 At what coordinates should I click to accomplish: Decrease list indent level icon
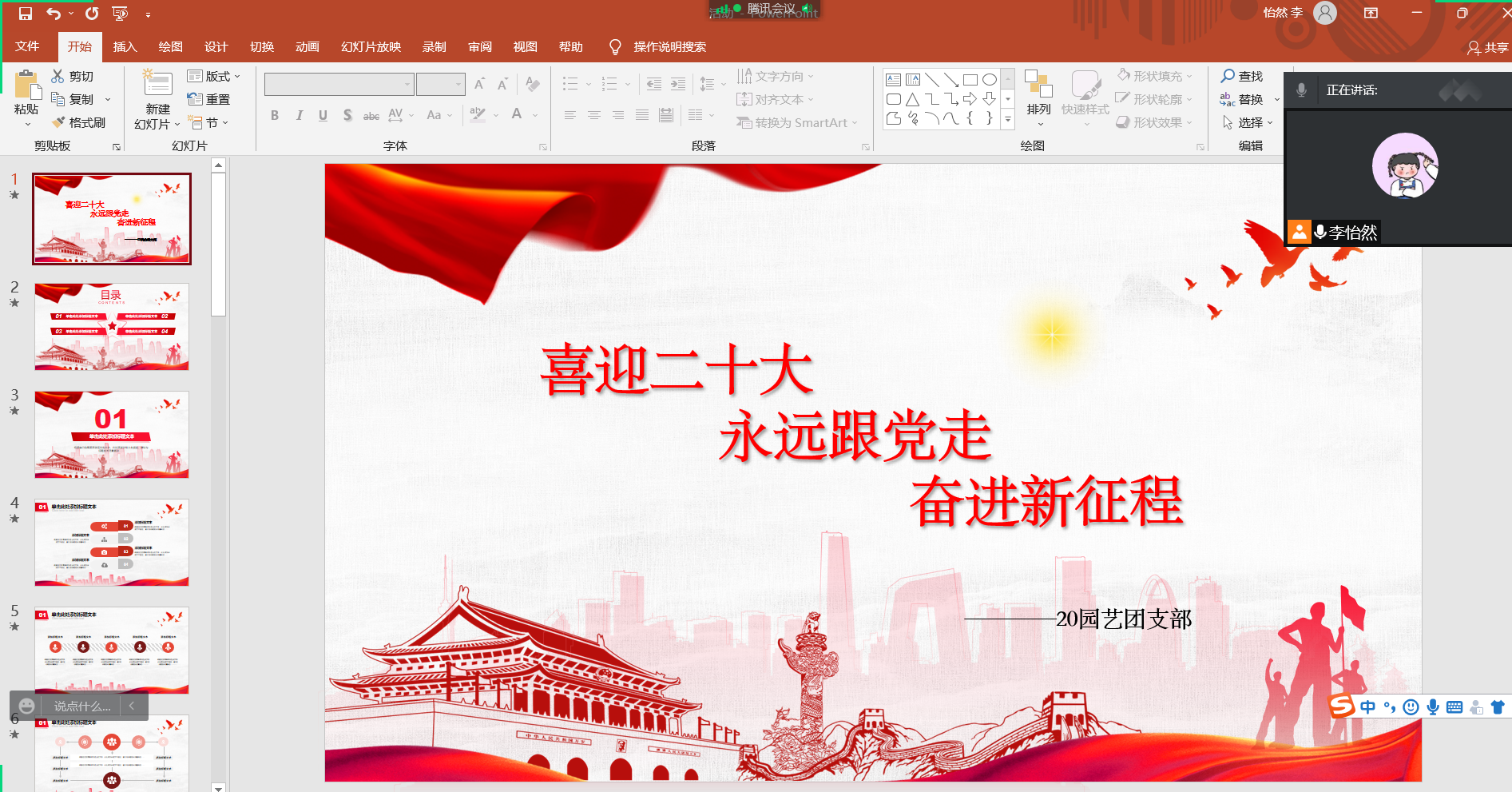(654, 84)
